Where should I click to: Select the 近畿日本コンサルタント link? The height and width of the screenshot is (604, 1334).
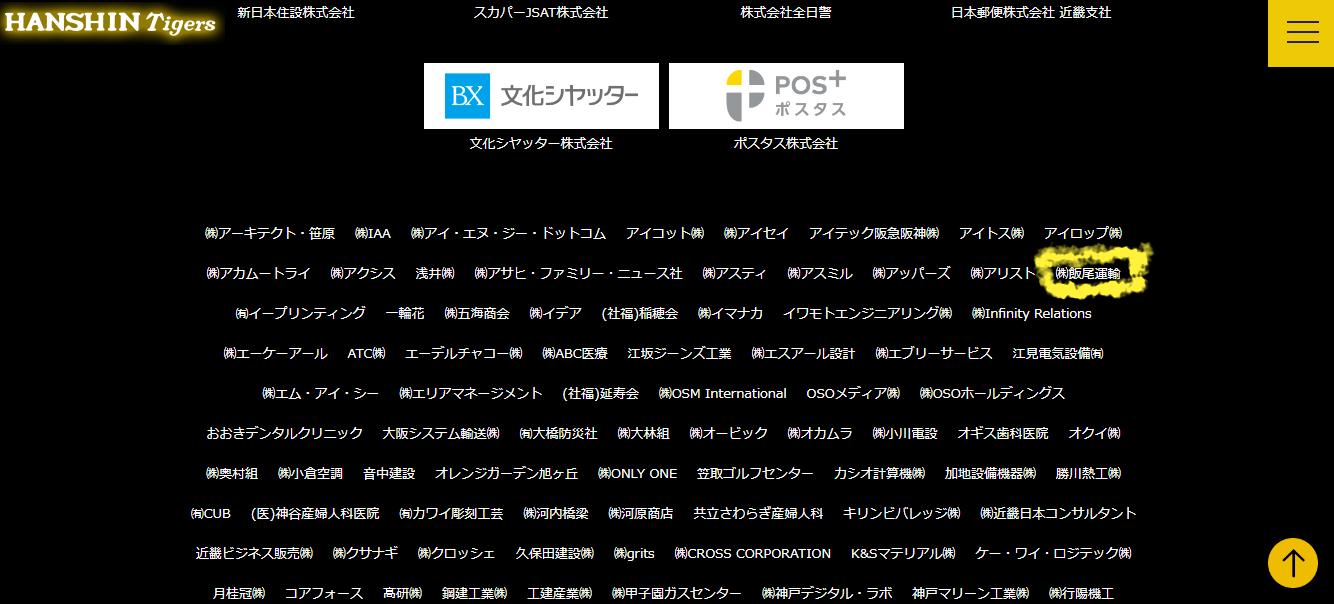1058,513
